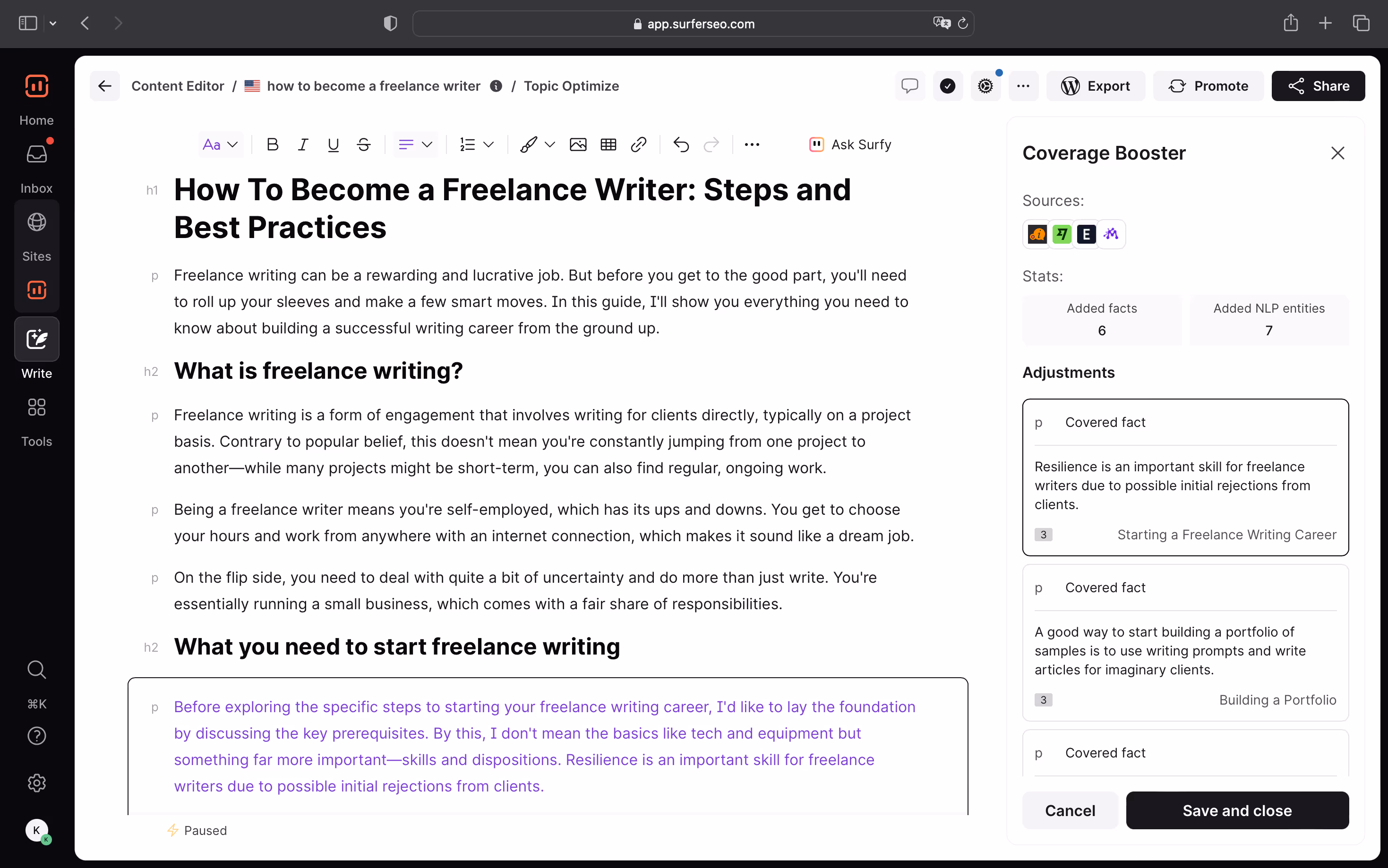1388x868 pixels.
Task: Select the green second source icon
Action: pyautogui.click(x=1062, y=234)
